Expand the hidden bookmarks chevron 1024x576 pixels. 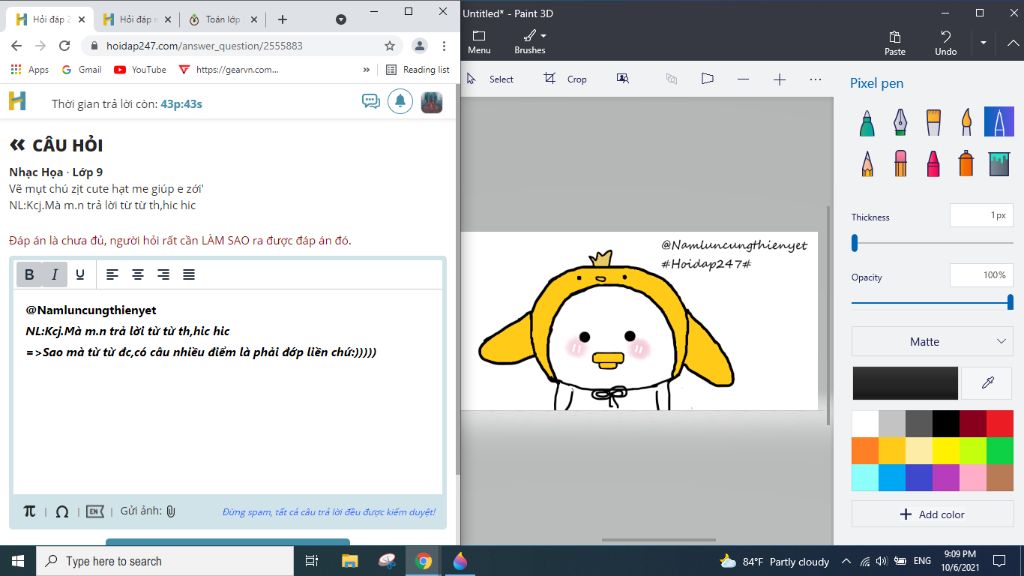tap(366, 69)
